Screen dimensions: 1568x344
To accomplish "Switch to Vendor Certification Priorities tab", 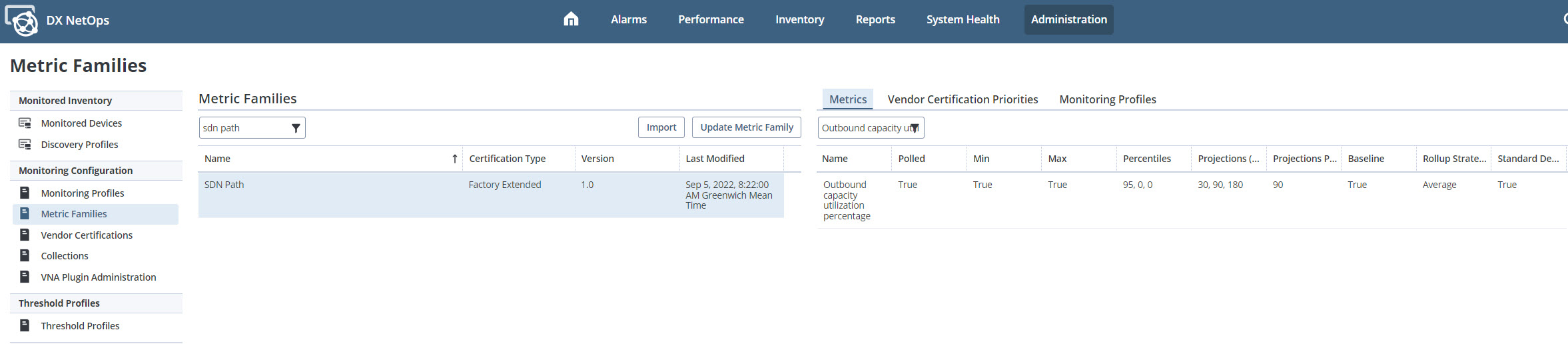I will (963, 99).
